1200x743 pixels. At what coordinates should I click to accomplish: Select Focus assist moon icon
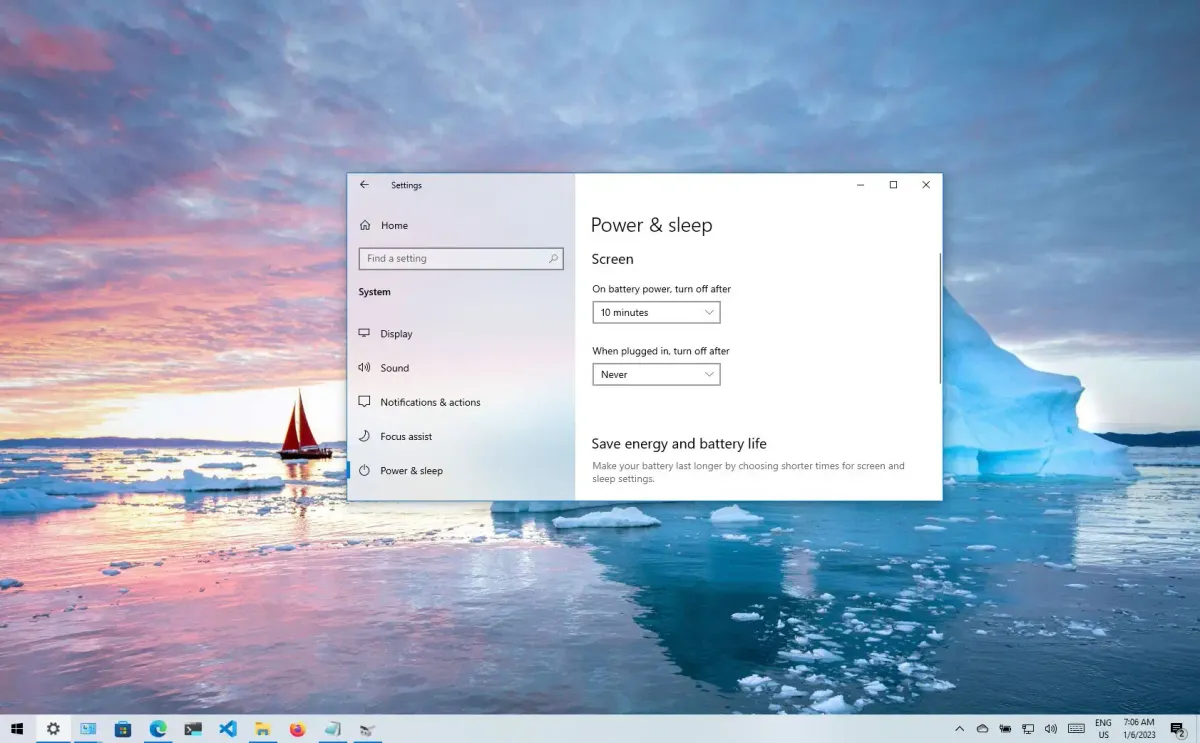pos(364,436)
